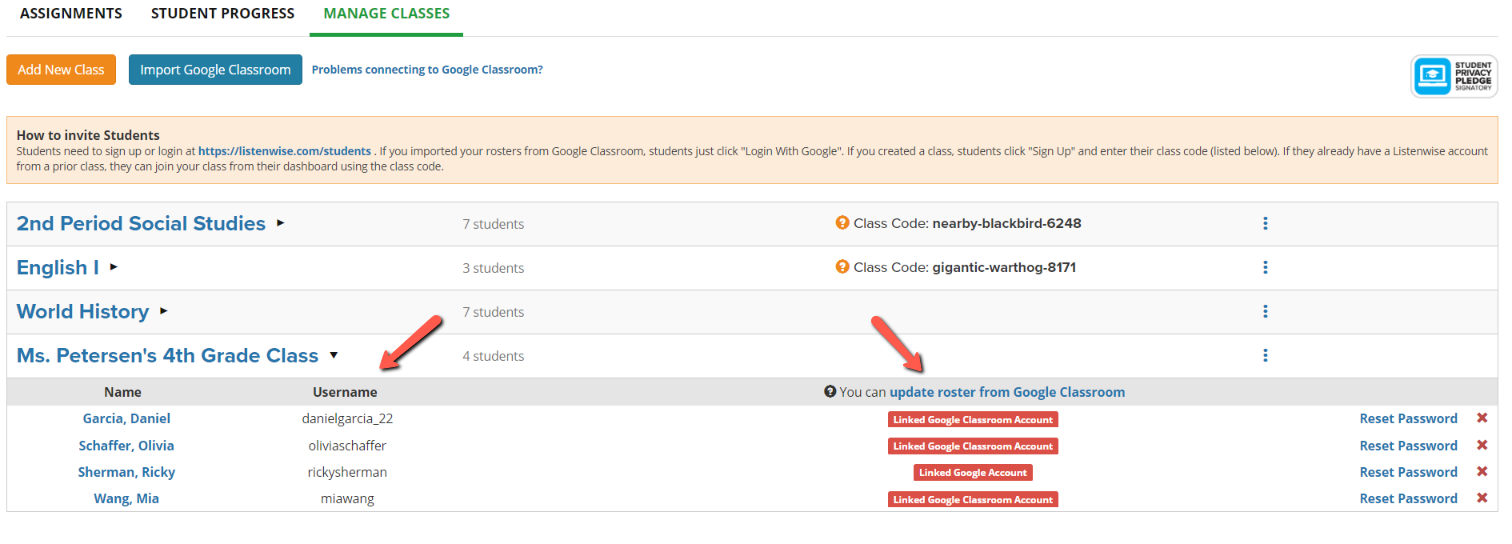Image resolution: width=1512 pixels, height=544 pixels.
Task: Click Import Google Classroom button
Action: click(215, 70)
